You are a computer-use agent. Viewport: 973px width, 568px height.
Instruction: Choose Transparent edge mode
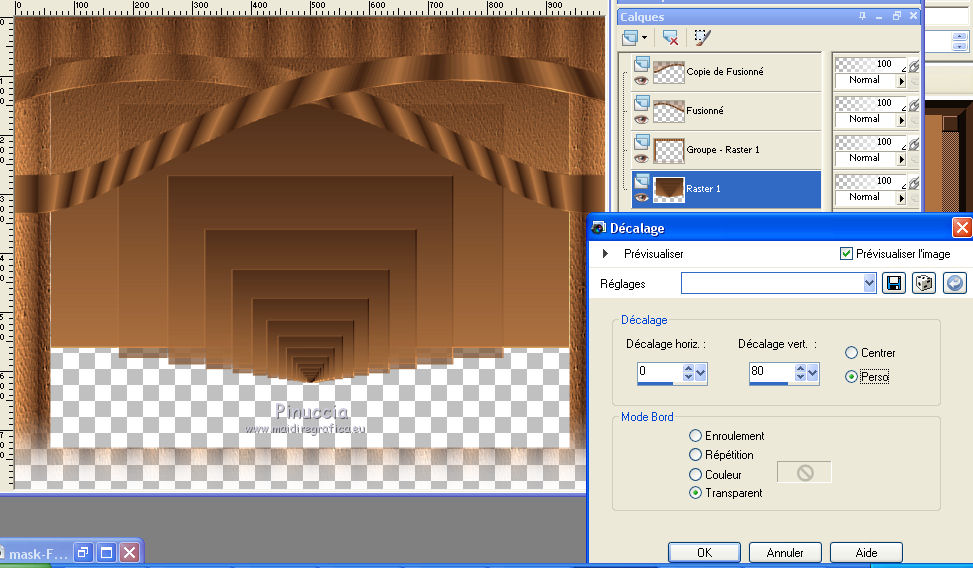click(696, 493)
